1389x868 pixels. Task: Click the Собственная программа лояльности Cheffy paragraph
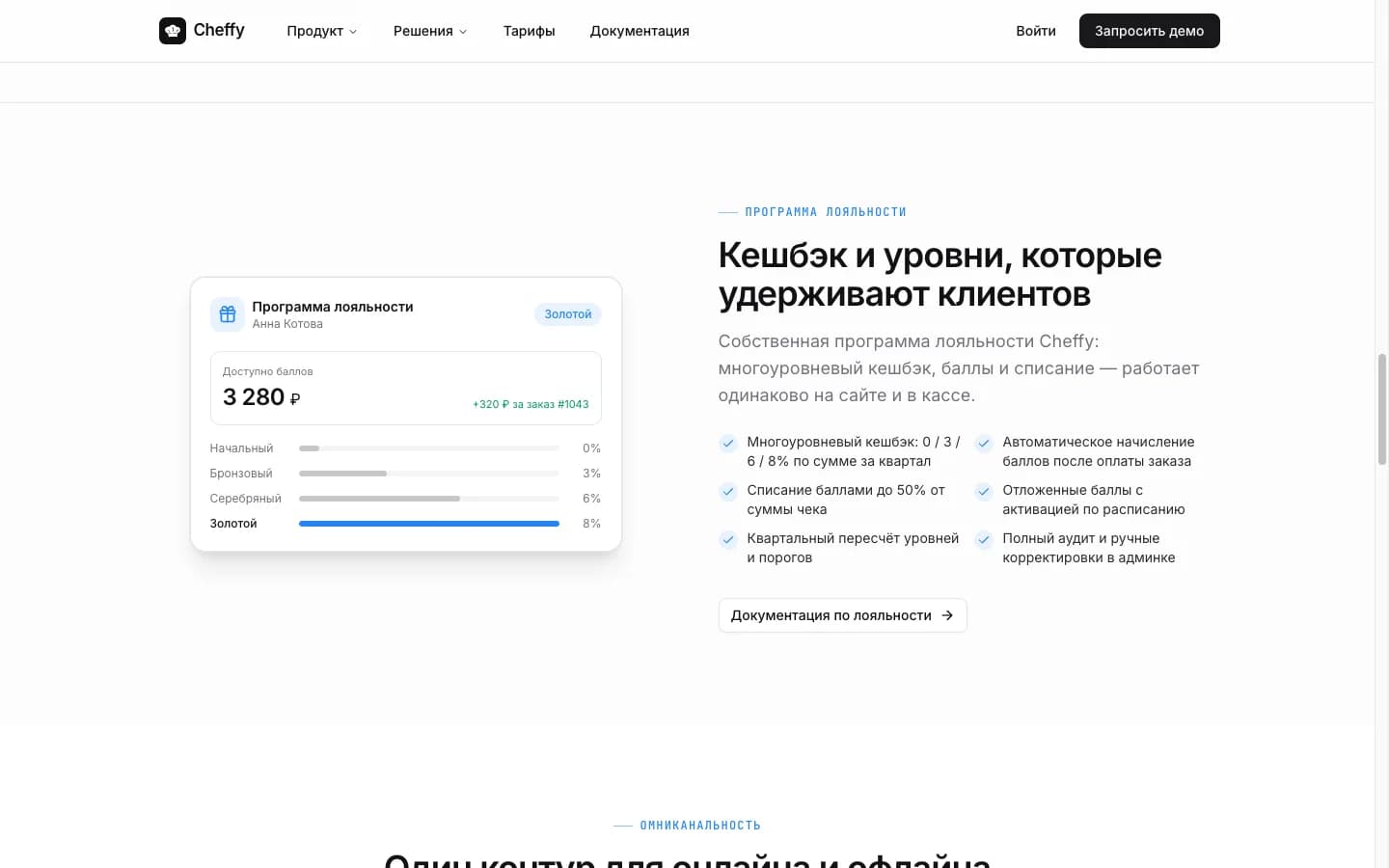pos(959,368)
